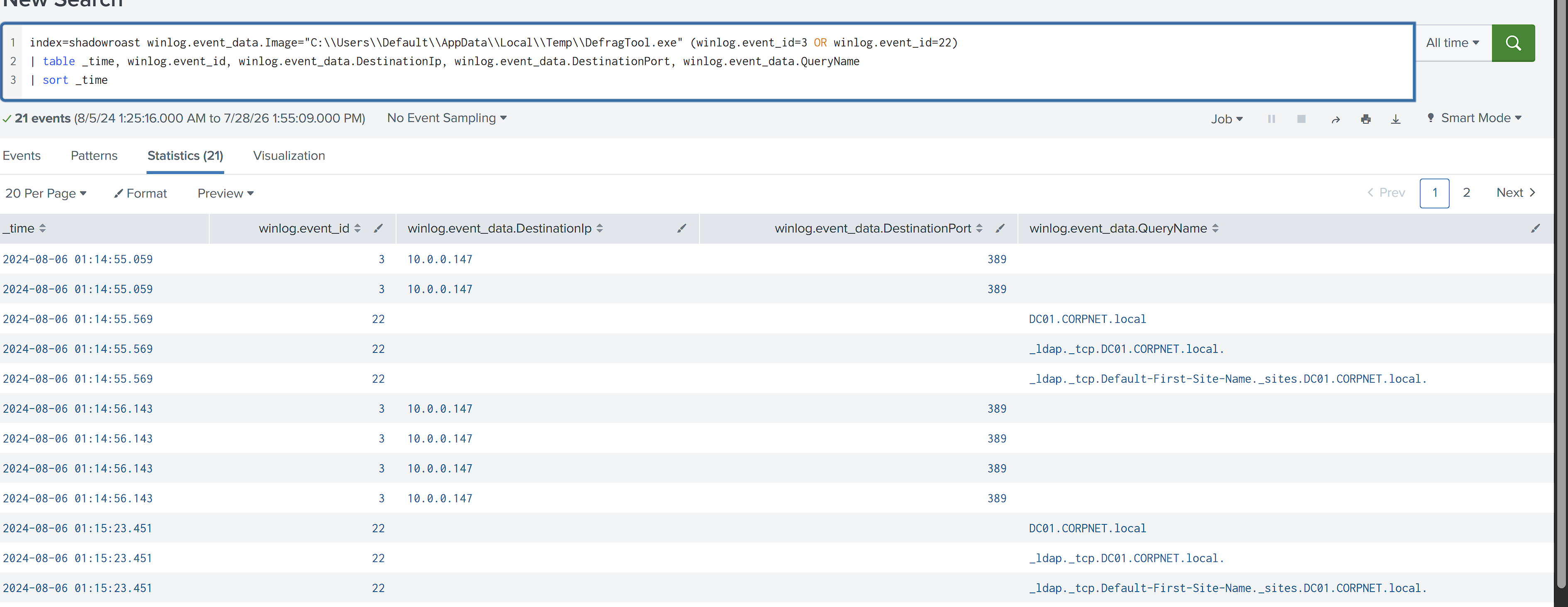Open 20 Per Page dropdown
This screenshot has width=1568, height=607.
(46, 193)
